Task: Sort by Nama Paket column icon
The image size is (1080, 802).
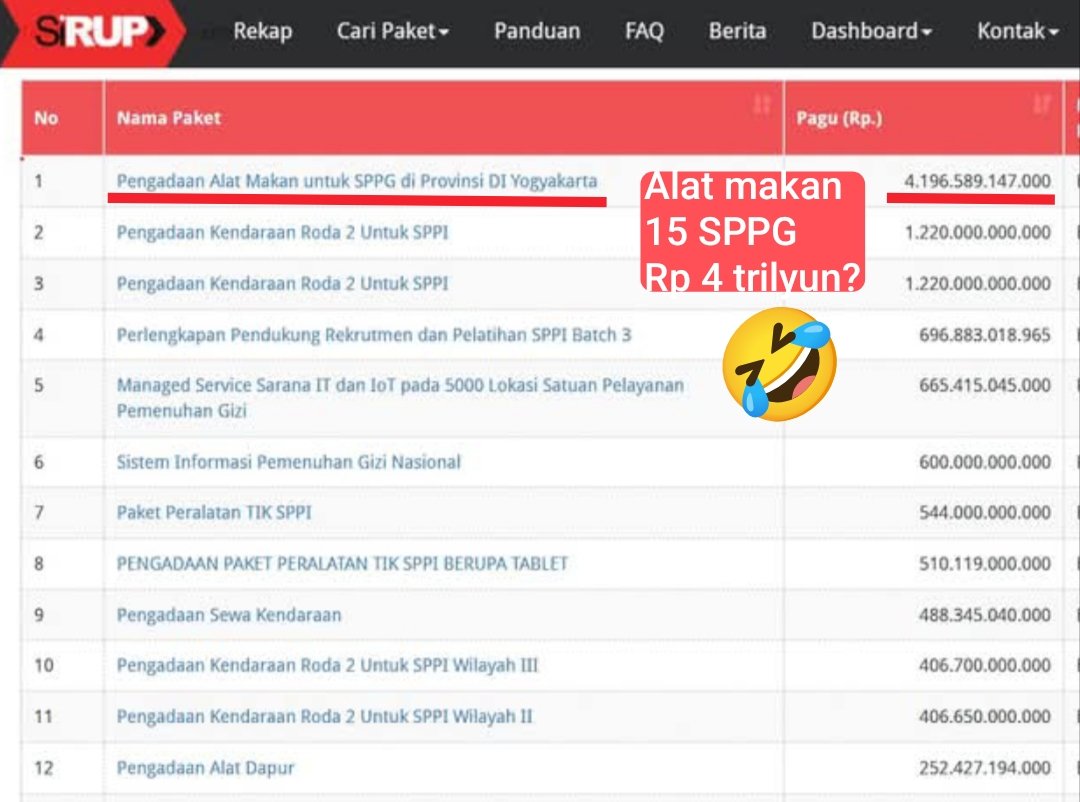Action: pos(761,105)
